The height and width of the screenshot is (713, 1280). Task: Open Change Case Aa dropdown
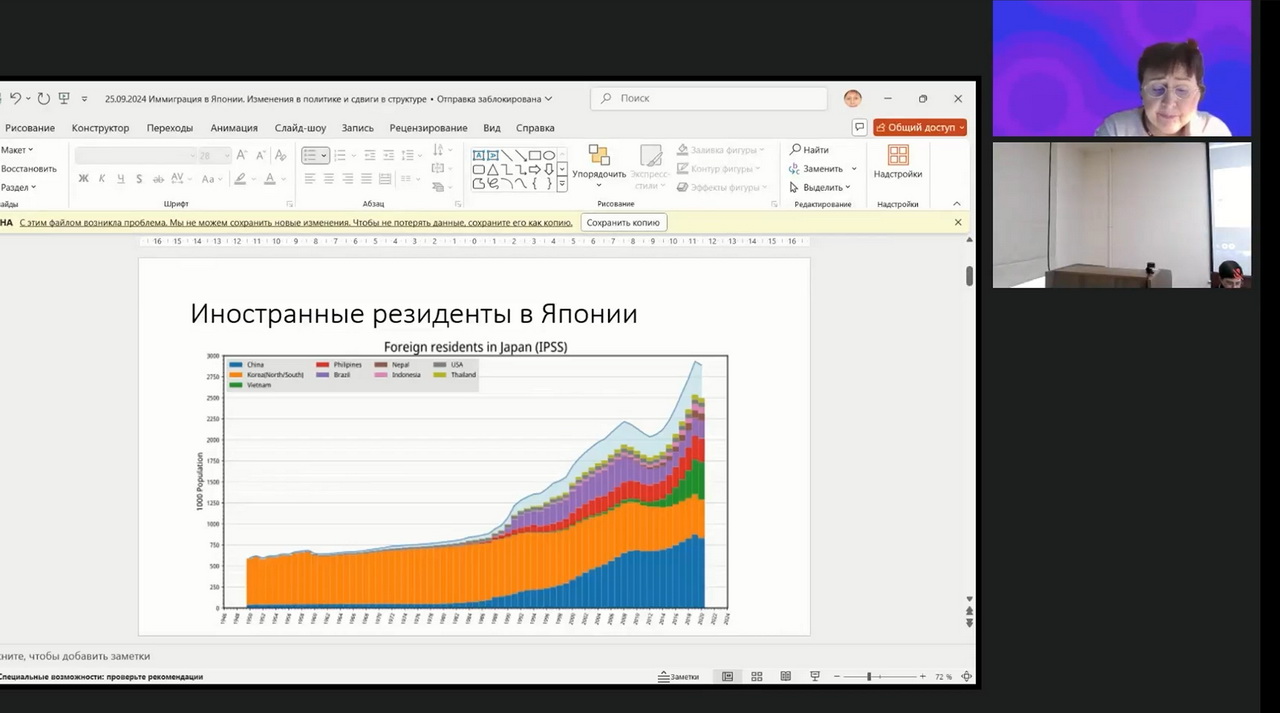[x=211, y=179]
